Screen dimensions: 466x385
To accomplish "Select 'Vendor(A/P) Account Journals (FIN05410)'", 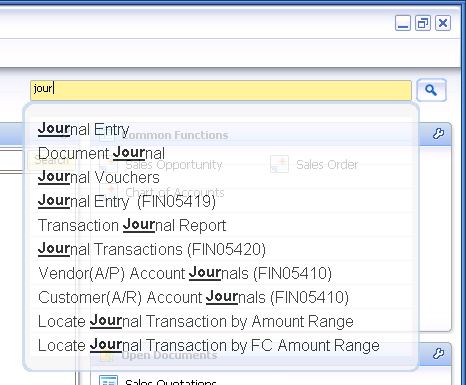I will 221,273.
